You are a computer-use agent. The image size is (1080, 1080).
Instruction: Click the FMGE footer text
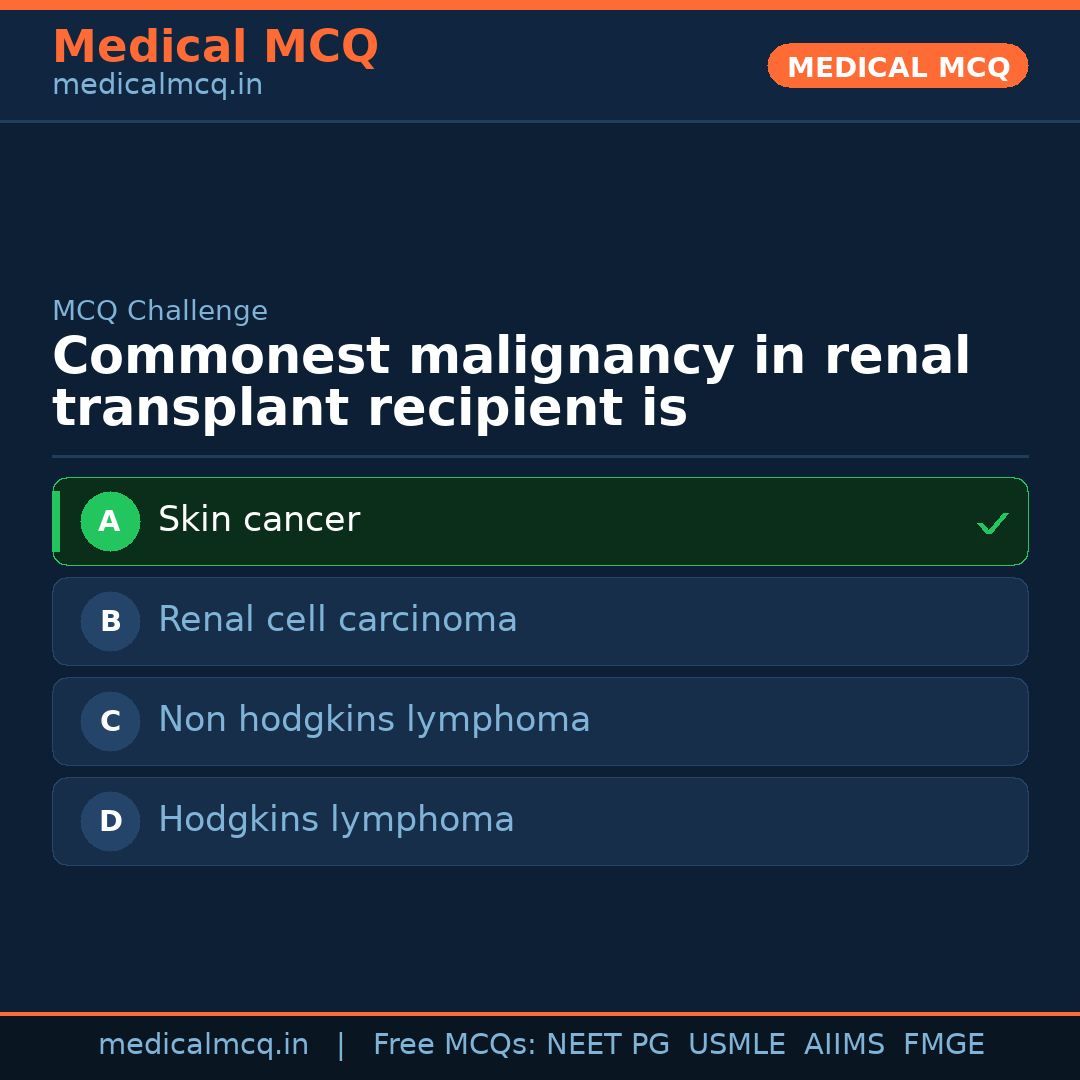(x=943, y=1045)
